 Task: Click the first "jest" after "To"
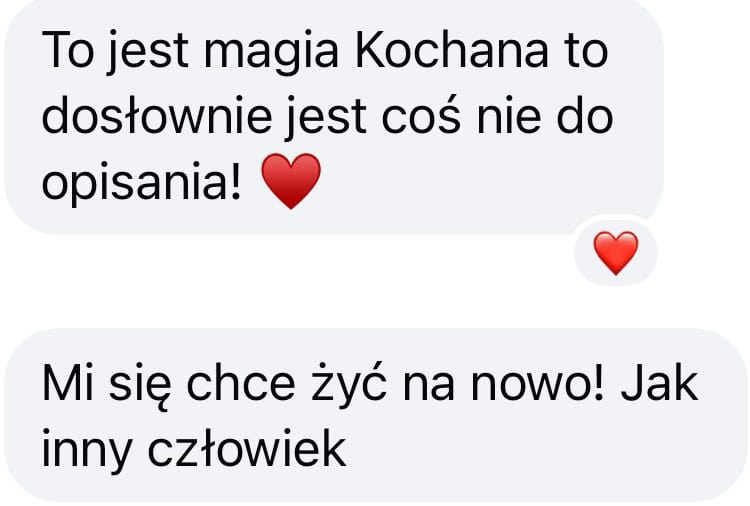tap(147, 53)
